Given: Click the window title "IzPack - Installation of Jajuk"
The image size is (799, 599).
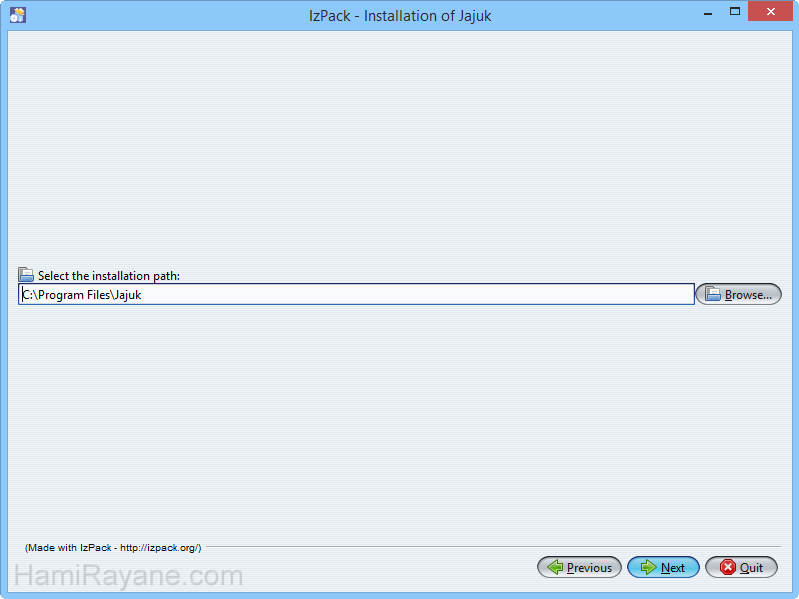Looking at the screenshot, I should coord(400,16).
